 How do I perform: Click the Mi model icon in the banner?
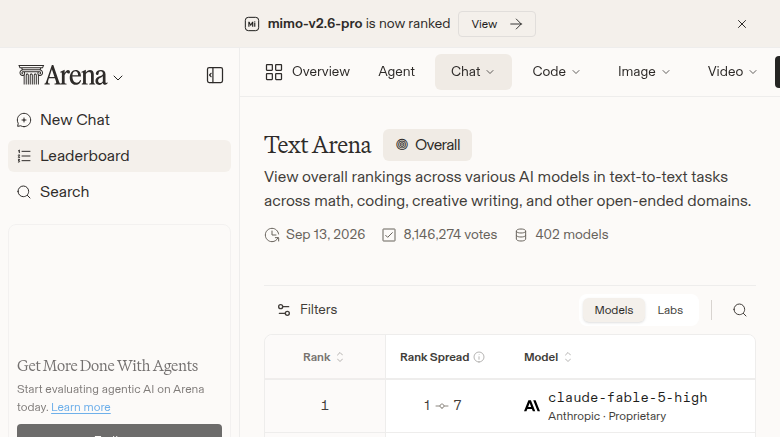pos(252,24)
